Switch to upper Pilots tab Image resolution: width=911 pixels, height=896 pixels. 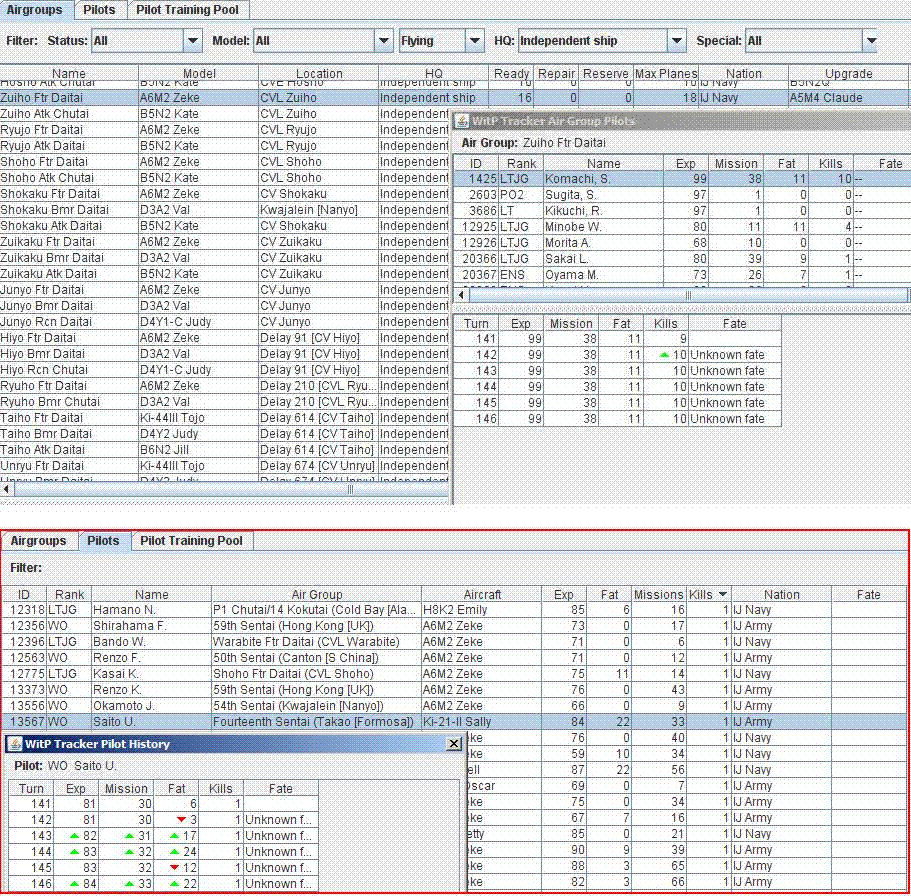pos(99,10)
